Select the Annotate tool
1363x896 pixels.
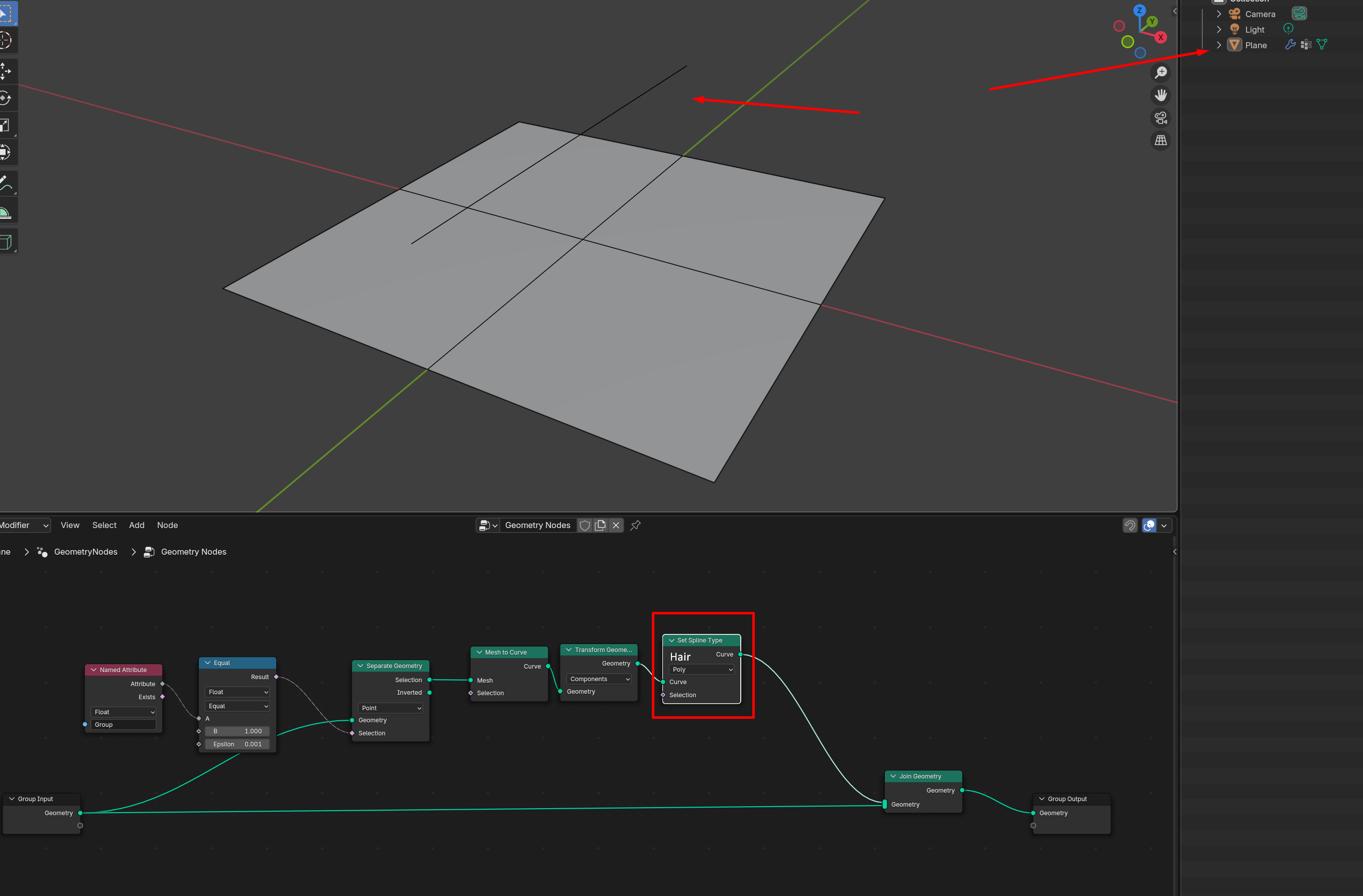click(6, 183)
